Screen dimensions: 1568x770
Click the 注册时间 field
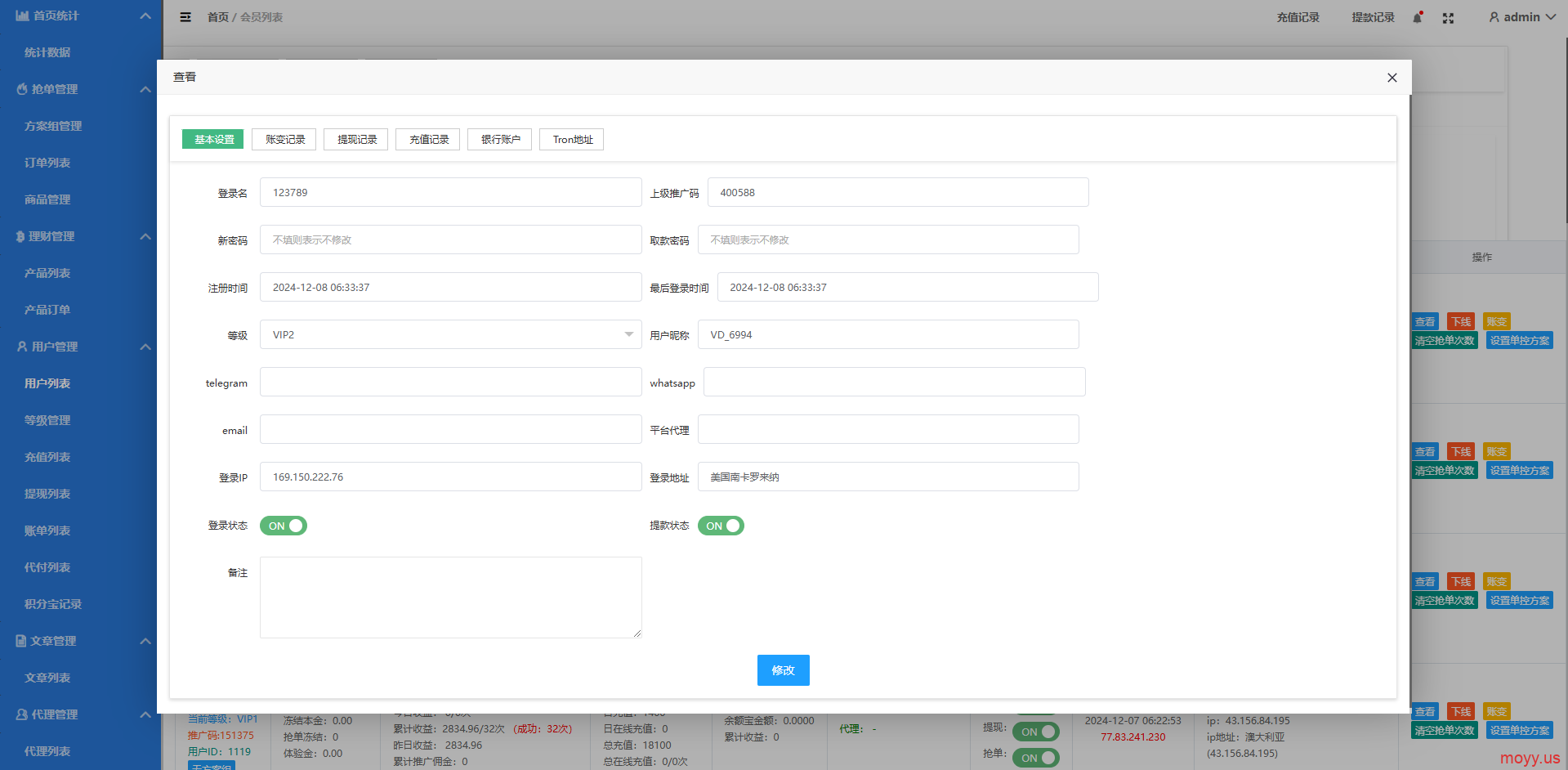coord(450,287)
